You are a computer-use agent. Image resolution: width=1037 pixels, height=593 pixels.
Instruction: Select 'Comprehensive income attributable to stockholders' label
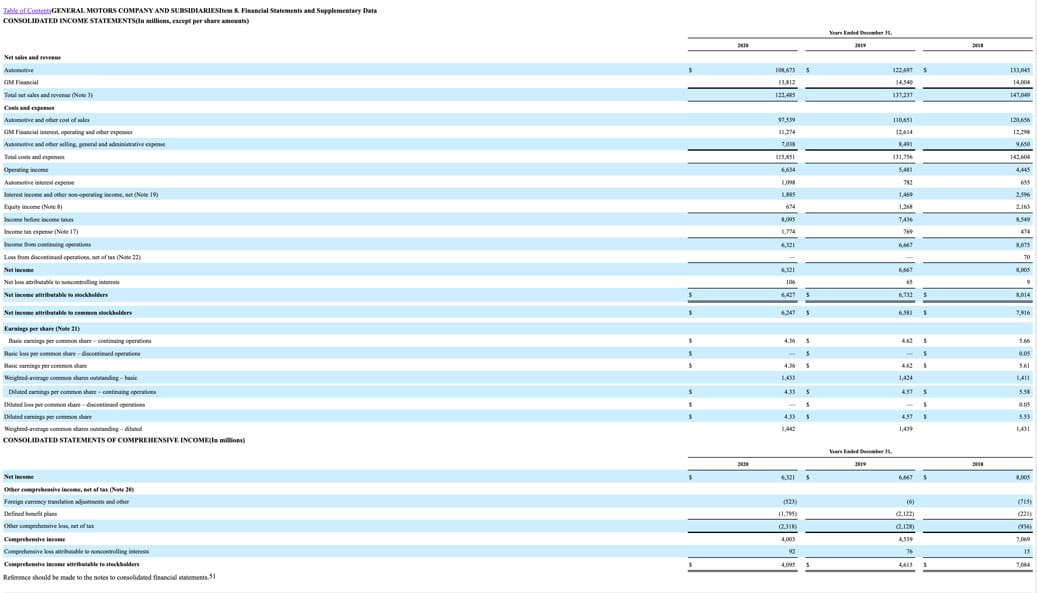tap(71, 565)
